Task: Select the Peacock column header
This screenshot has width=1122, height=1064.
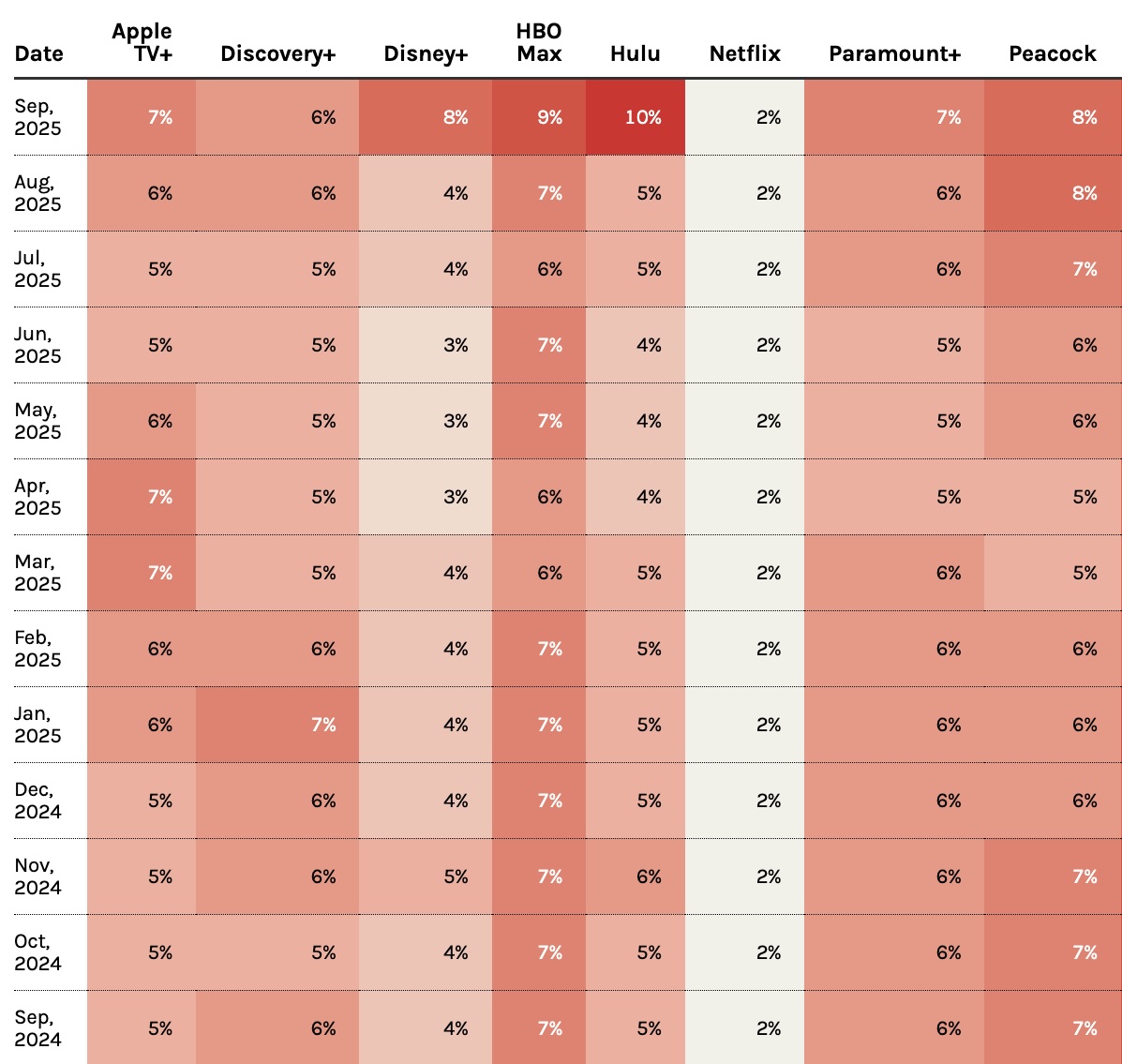Action: [x=1053, y=53]
